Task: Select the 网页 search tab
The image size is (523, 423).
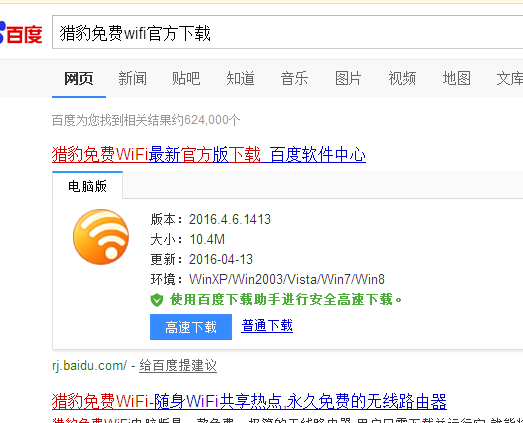Action: click(79, 79)
